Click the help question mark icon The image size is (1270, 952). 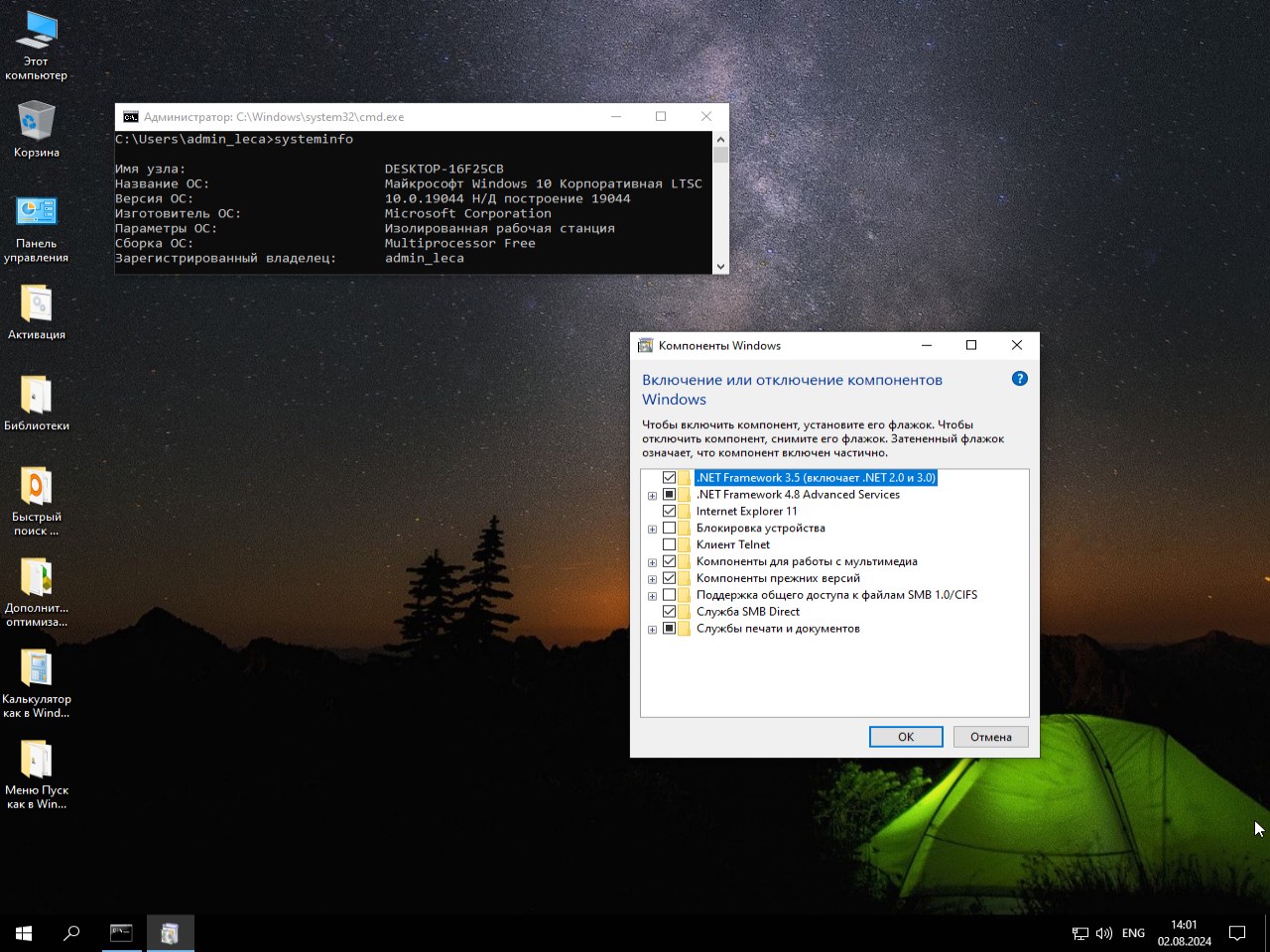tap(1019, 379)
